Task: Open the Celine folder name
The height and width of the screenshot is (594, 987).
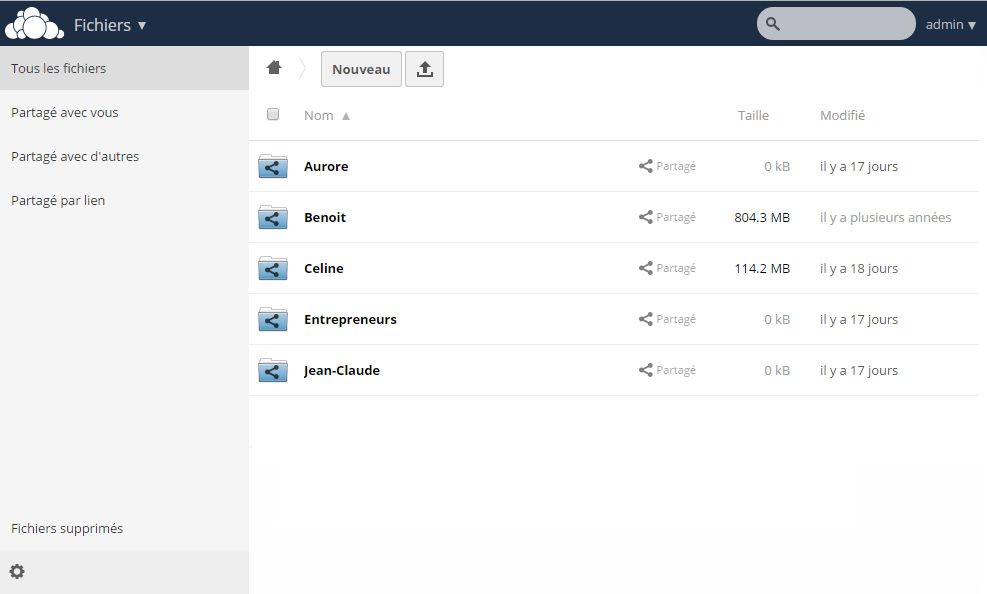Action: [324, 268]
